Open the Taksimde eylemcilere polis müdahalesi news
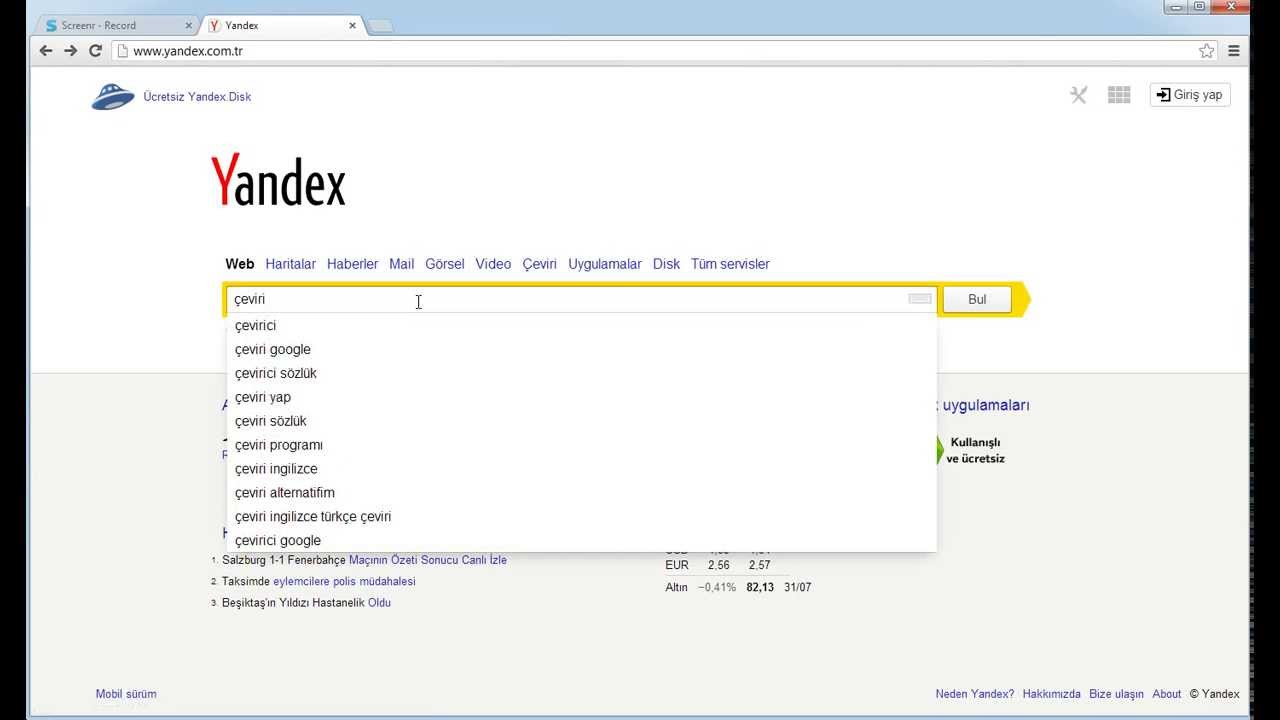 pos(318,581)
